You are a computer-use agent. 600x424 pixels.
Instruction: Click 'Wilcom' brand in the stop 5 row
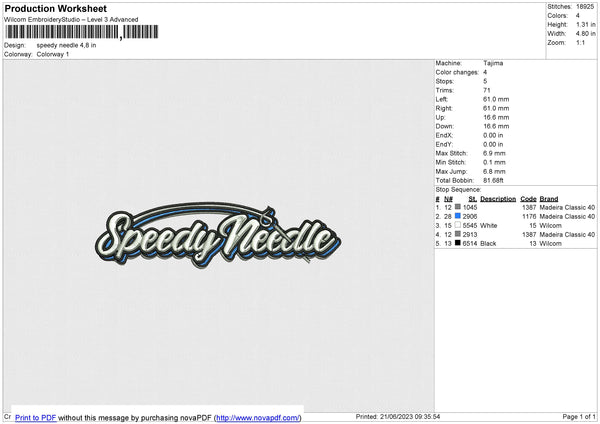click(550, 243)
